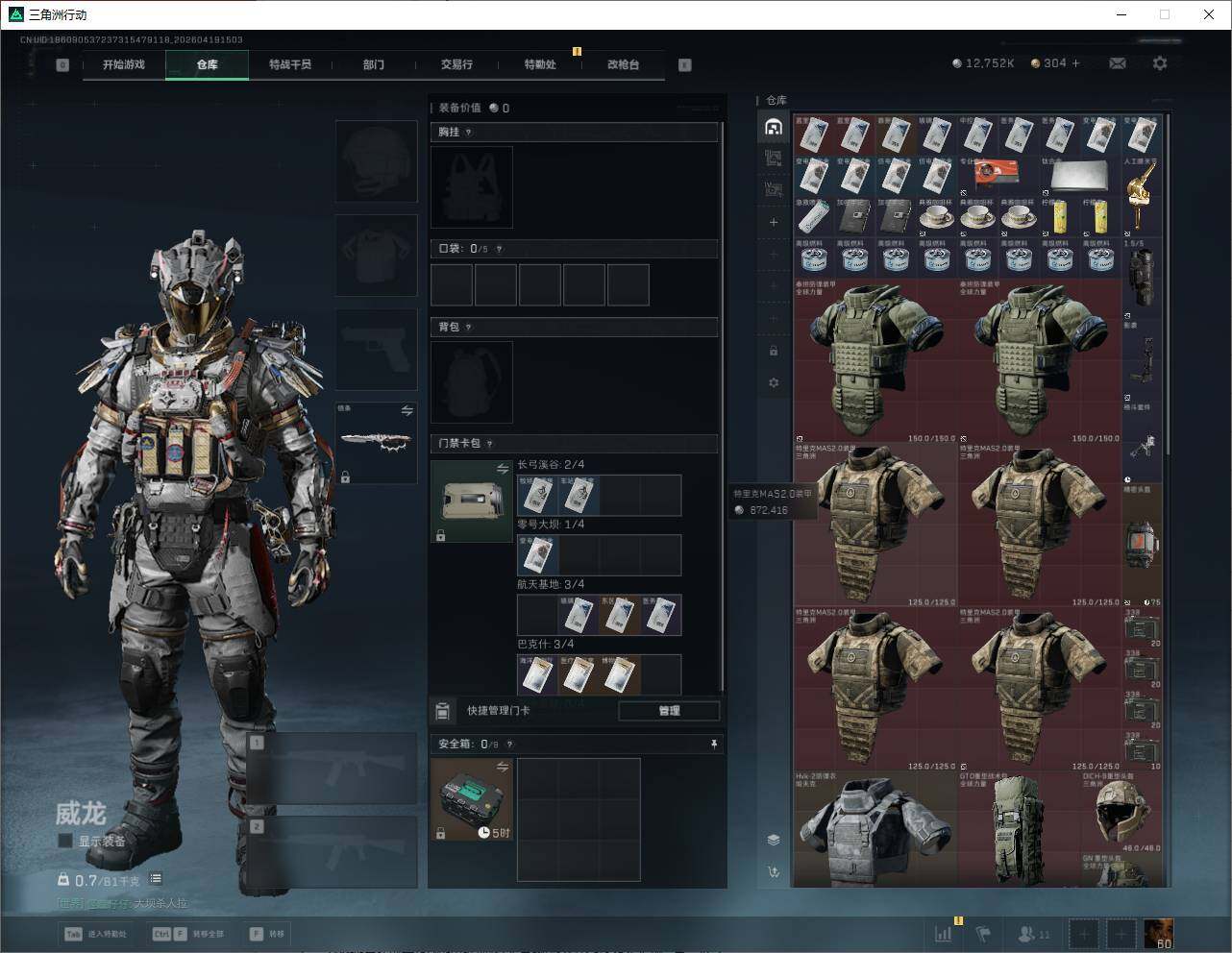Click swap arrows on the keycard case
The image size is (1232, 953).
pos(503,469)
